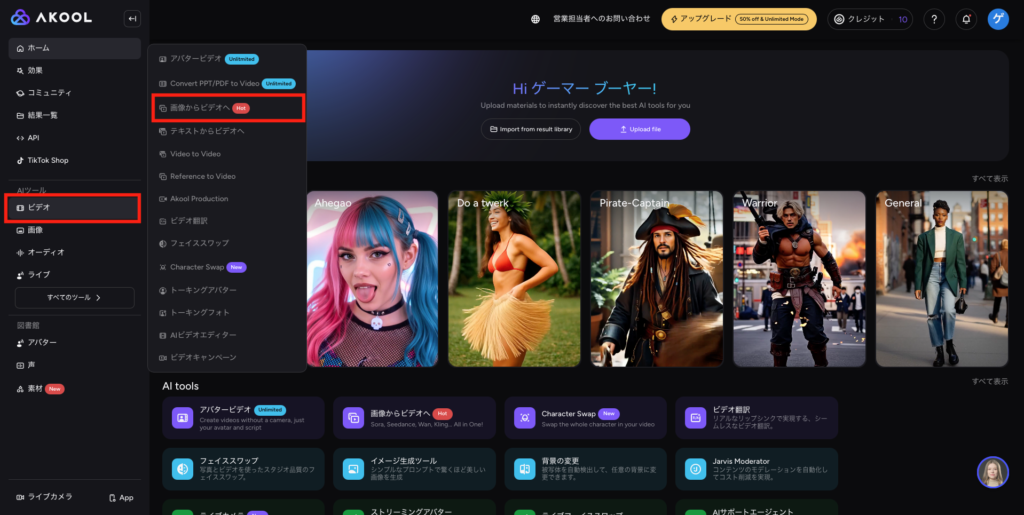This screenshot has height=515, width=1024.
Task: Open App link at sidebar bottom
Action: click(121, 497)
